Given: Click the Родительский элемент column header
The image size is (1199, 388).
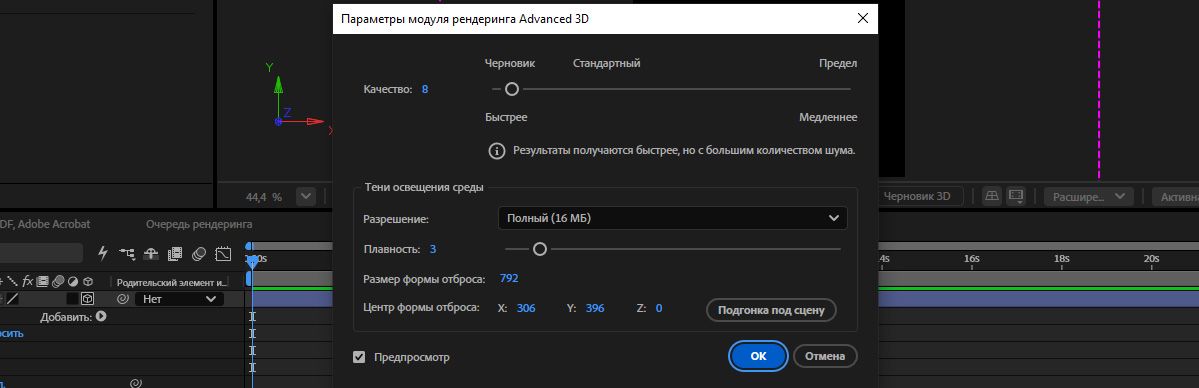Looking at the screenshot, I should 173,282.
